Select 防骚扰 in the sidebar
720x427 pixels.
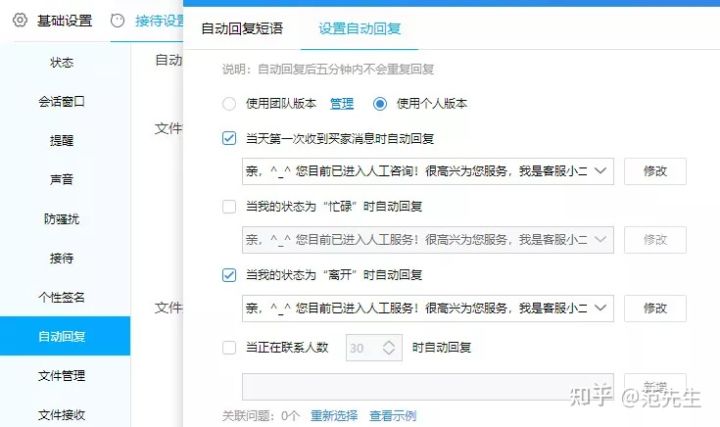click(x=62, y=219)
